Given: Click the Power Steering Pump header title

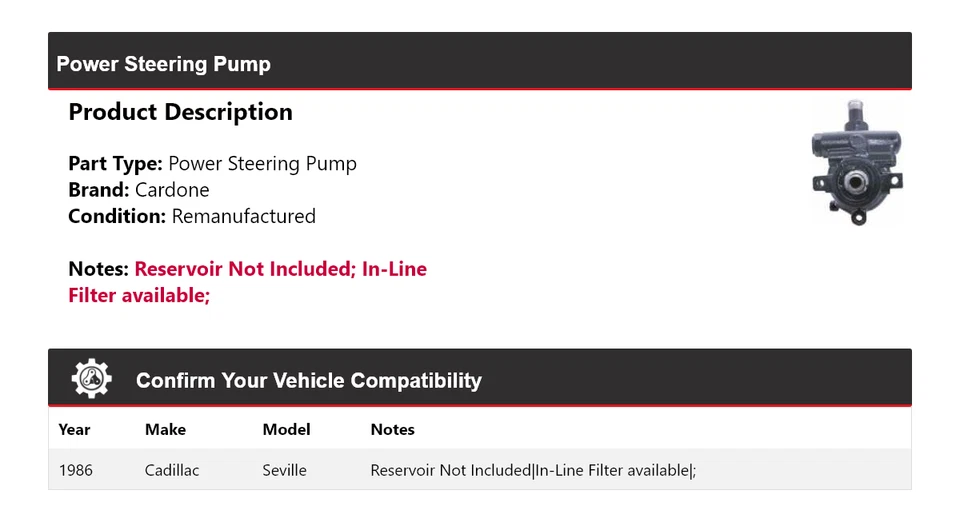Looking at the screenshot, I should [x=163, y=64].
